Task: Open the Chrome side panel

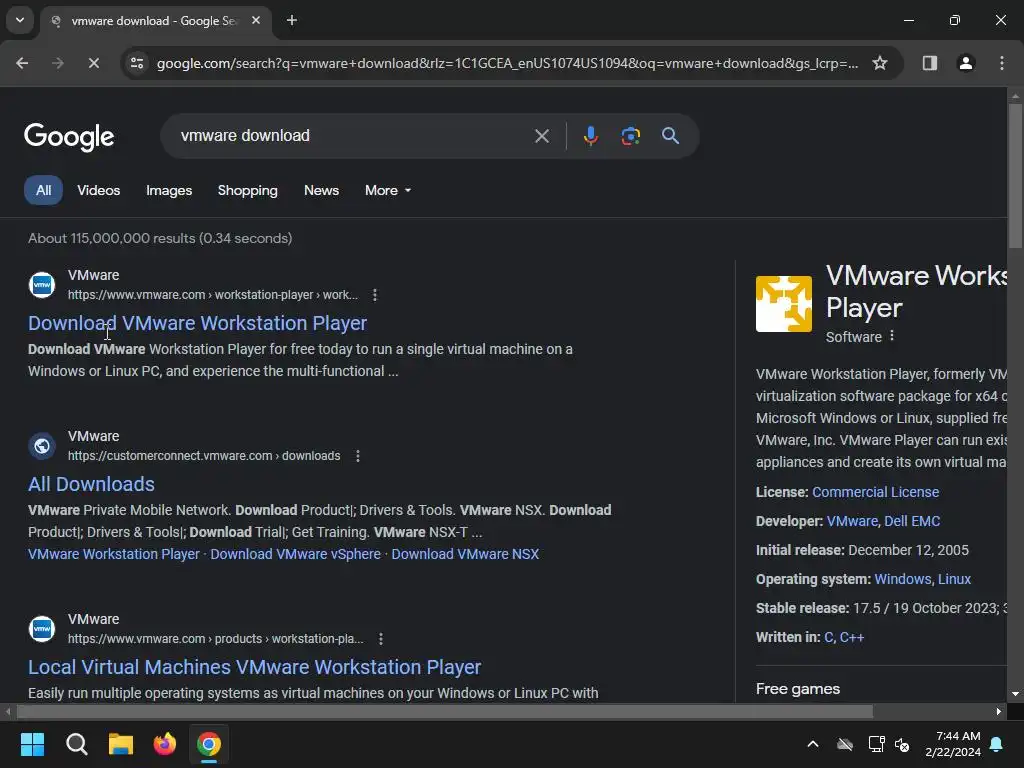Action: pos(930,63)
